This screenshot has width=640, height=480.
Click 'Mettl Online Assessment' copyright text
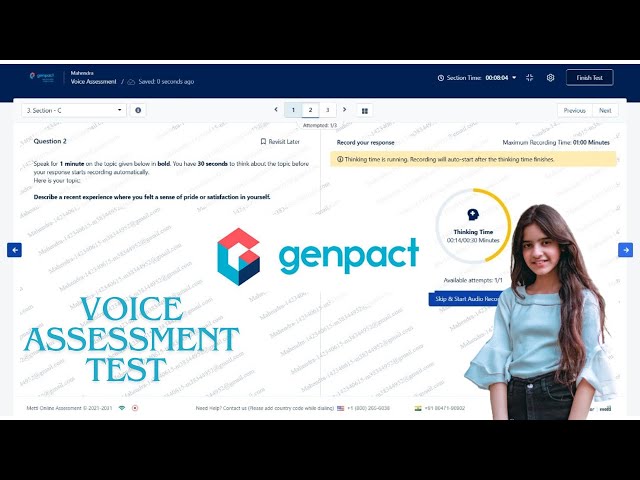pyautogui.click(x=69, y=408)
